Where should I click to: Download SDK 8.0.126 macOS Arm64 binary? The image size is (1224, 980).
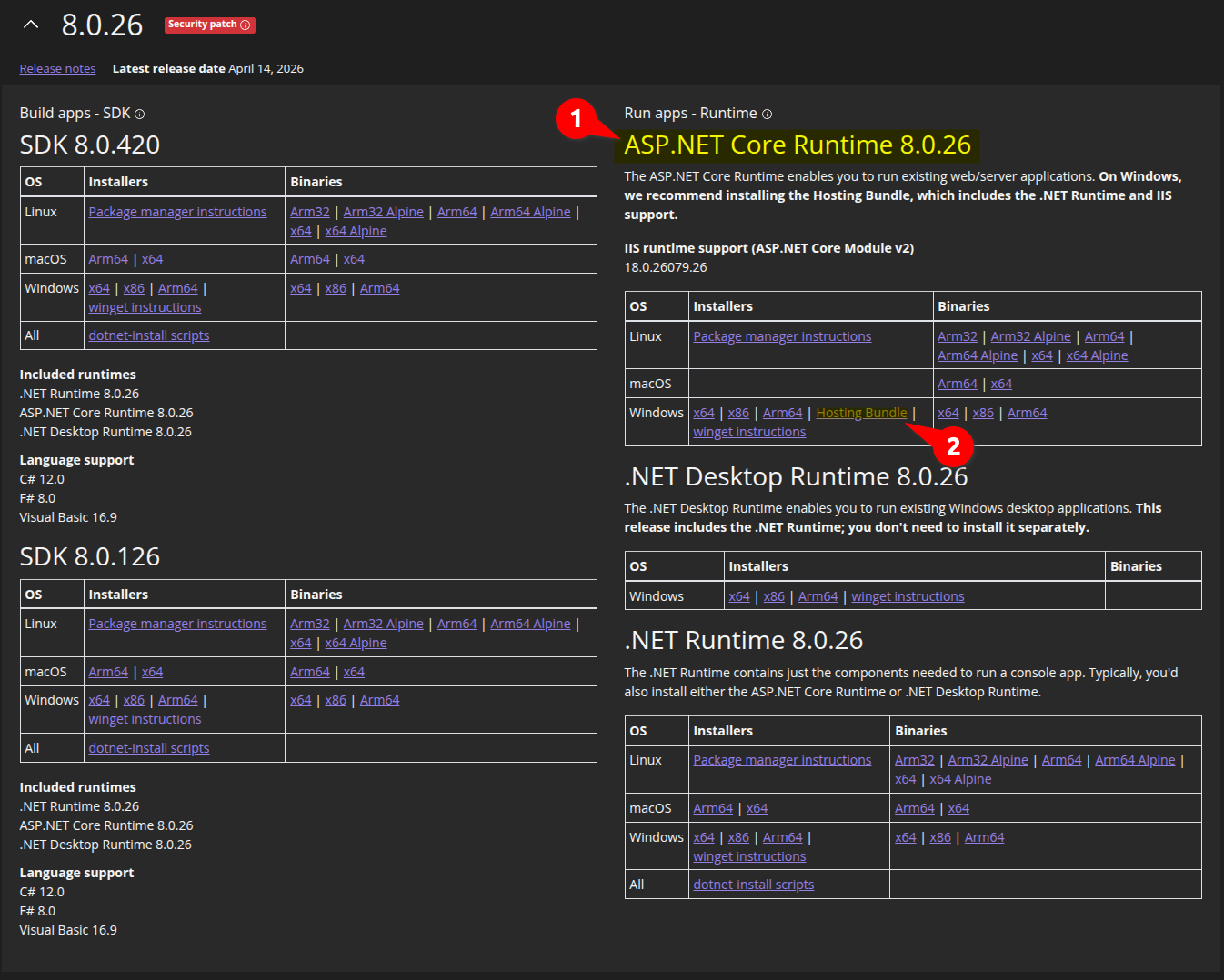(310, 672)
